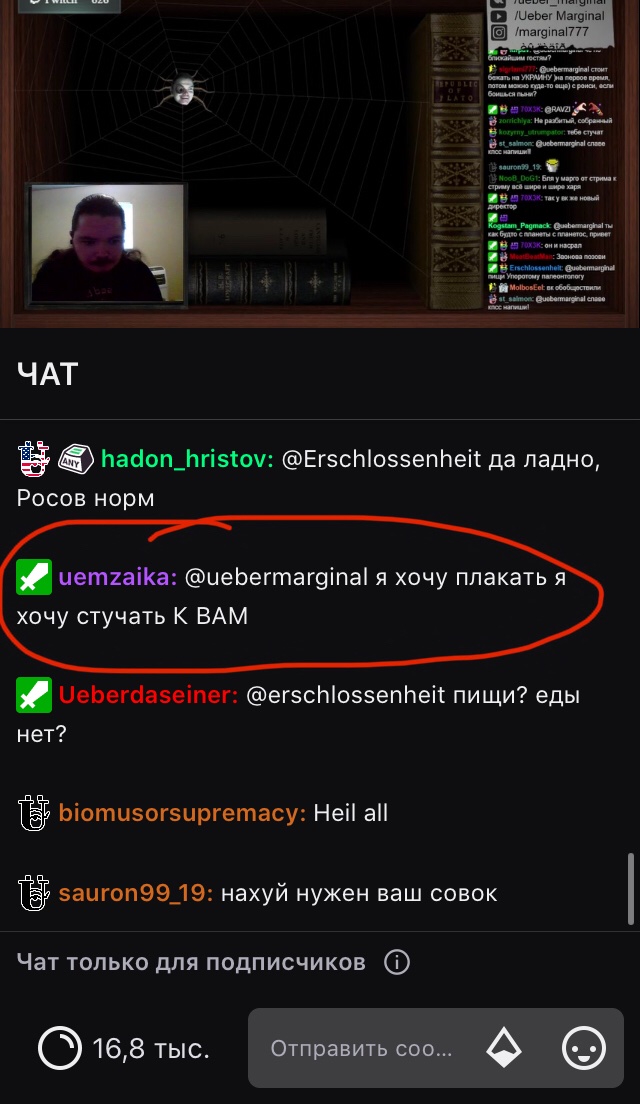Tap sauron99_19's subscriber mug badge

(34, 892)
